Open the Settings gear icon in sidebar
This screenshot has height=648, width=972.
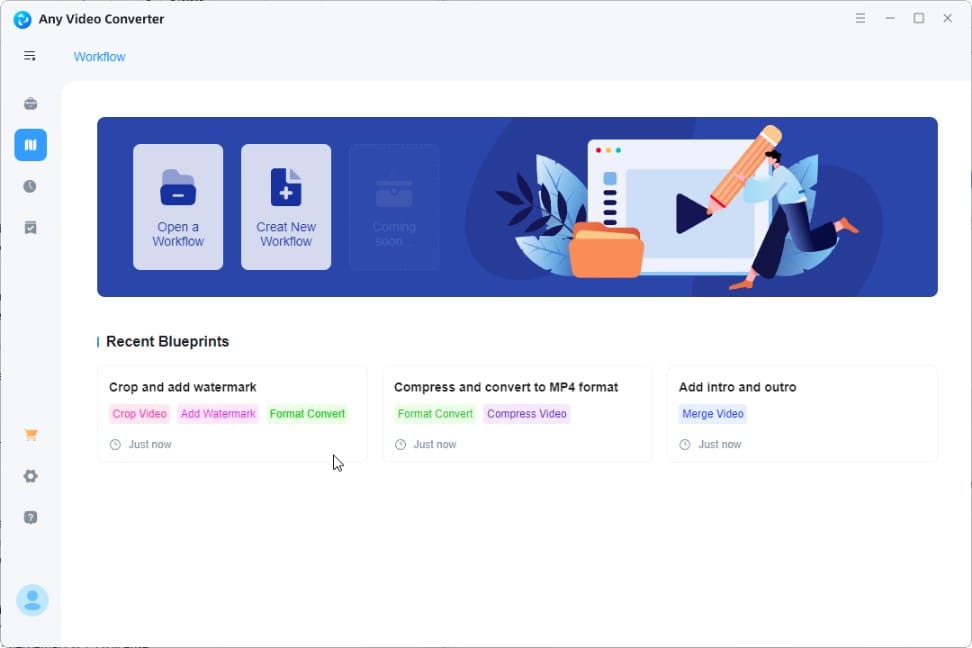[x=30, y=476]
